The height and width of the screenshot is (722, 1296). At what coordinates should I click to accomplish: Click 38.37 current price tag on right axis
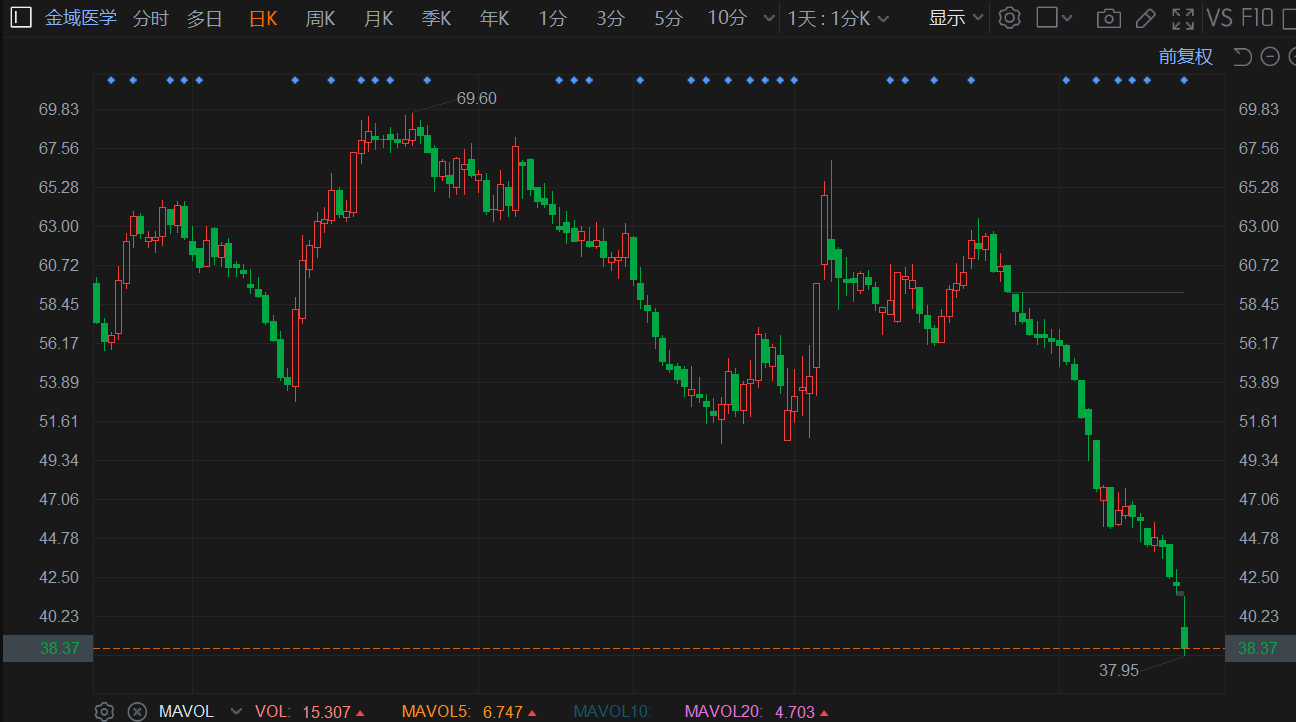click(1258, 648)
